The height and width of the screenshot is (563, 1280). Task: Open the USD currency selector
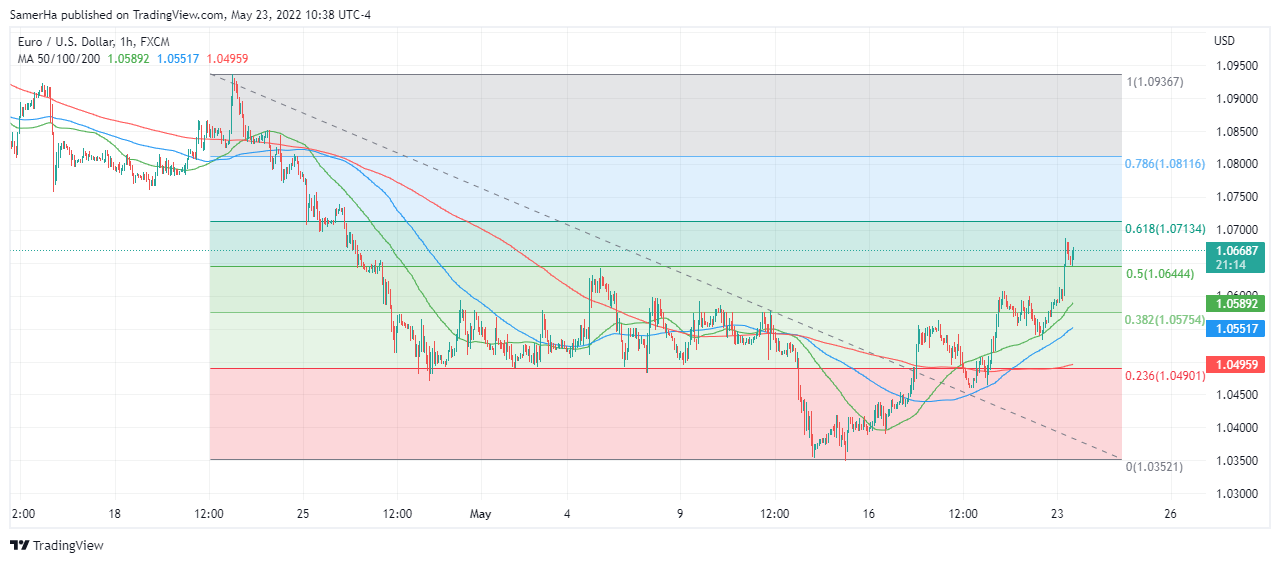point(1224,41)
